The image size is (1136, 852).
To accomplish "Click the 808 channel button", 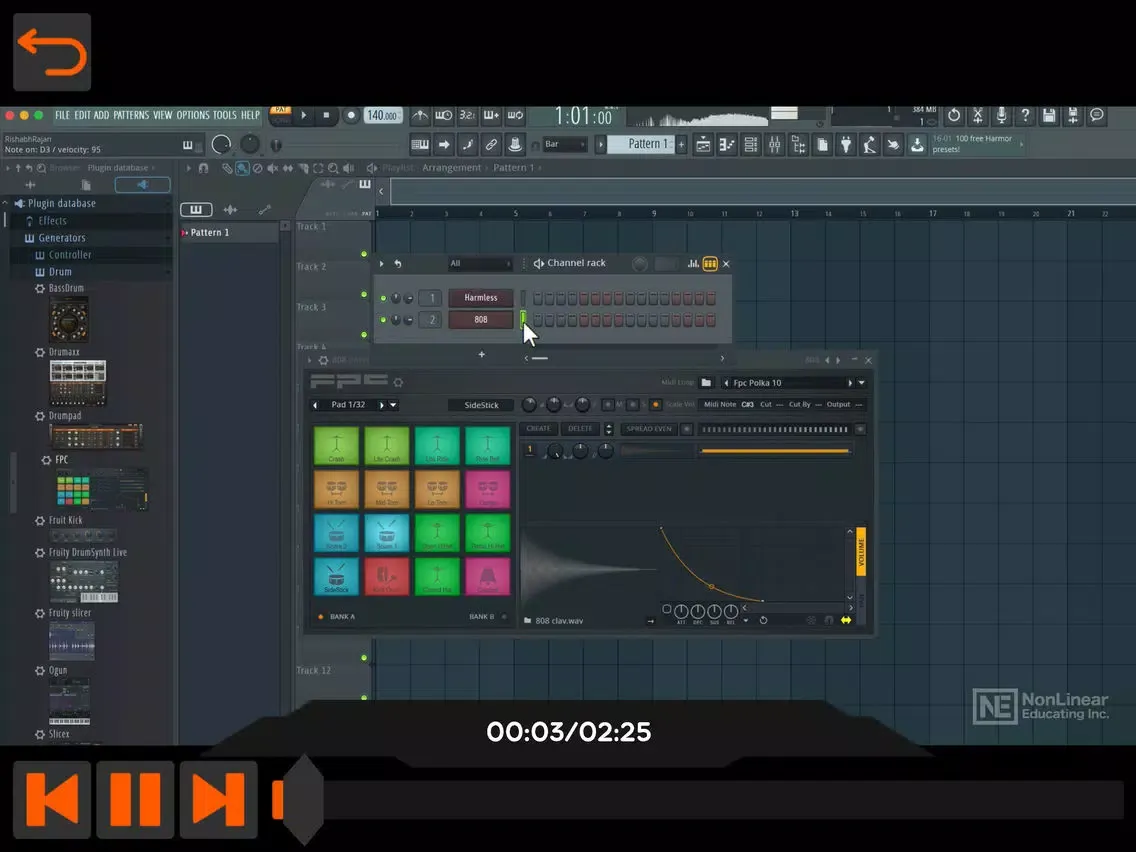I will [480, 320].
